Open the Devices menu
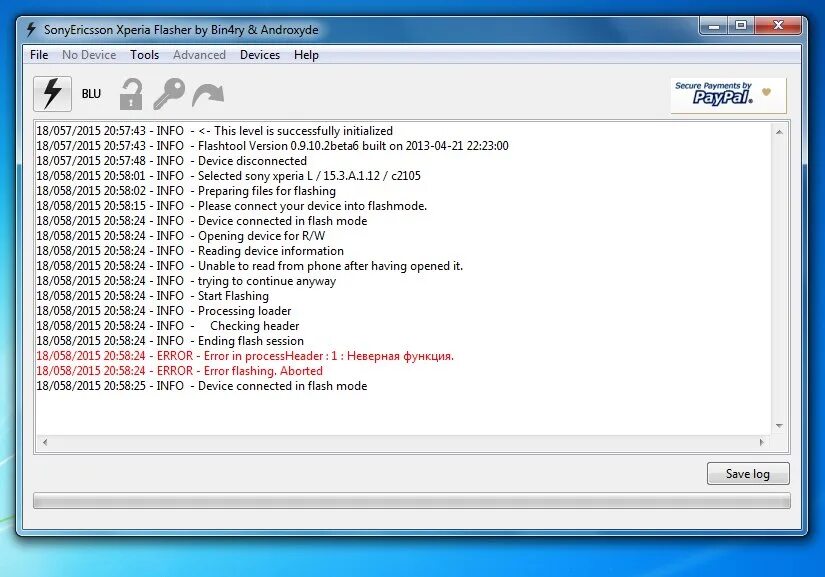825x577 pixels. (x=260, y=55)
